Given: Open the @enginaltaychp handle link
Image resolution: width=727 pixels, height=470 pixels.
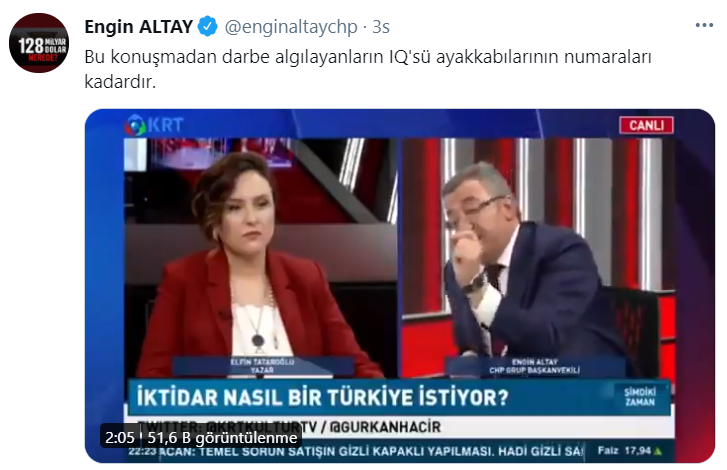Looking at the screenshot, I should [x=291, y=27].
